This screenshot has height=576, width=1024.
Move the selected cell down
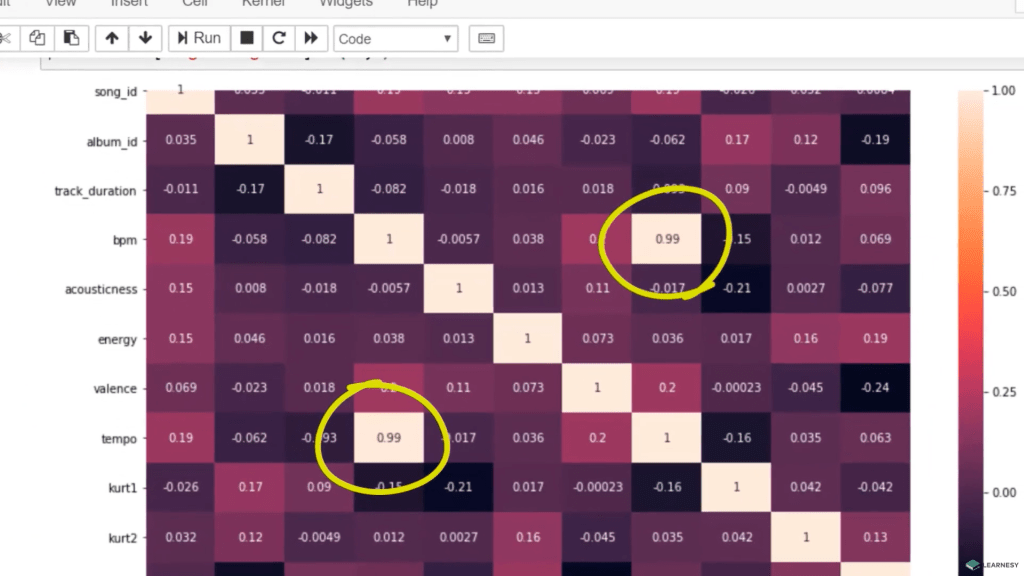pyautogui.click(x=145, y=38)
